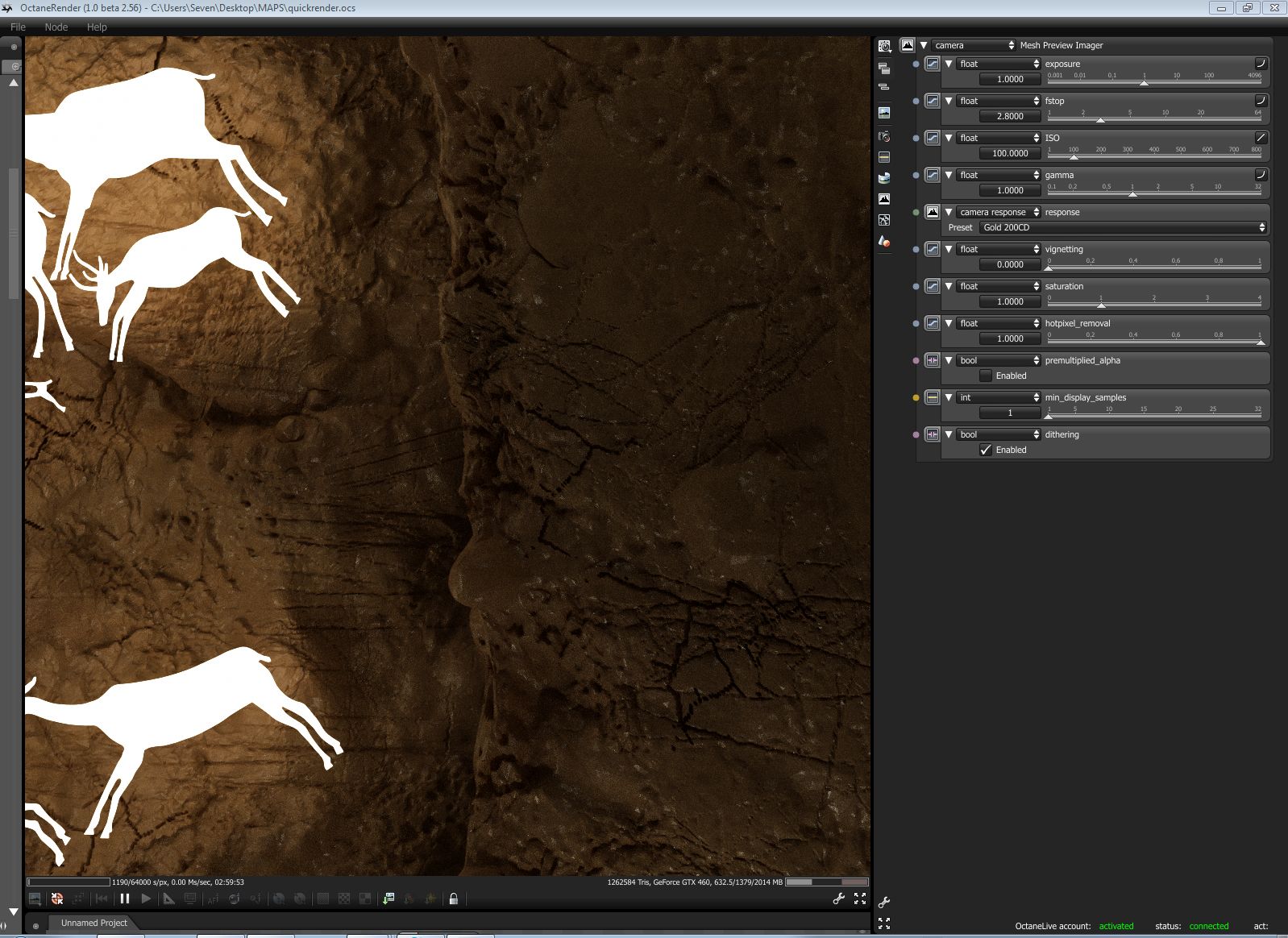The width and height of the screenshot is (1288, 938).
Task: Disable the dithering checkbox
Action: (x=985, y=450)
